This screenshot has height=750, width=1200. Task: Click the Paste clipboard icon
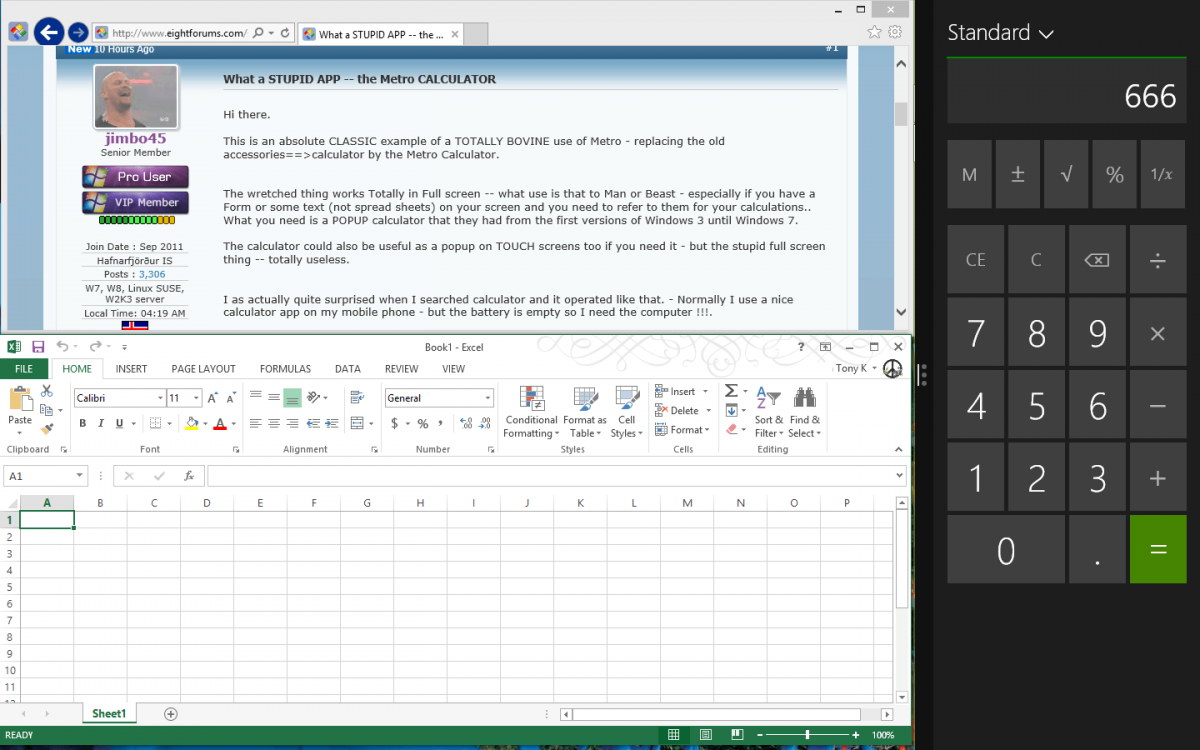20,400
